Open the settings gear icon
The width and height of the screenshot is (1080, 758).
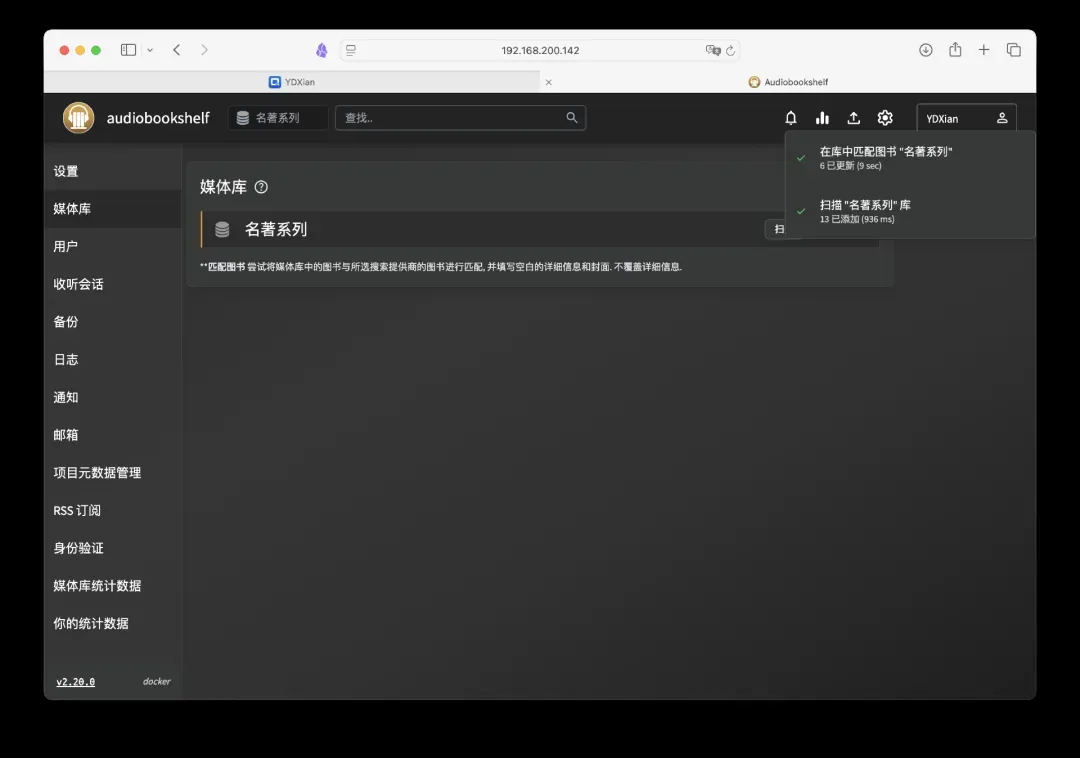coord(885,118)
